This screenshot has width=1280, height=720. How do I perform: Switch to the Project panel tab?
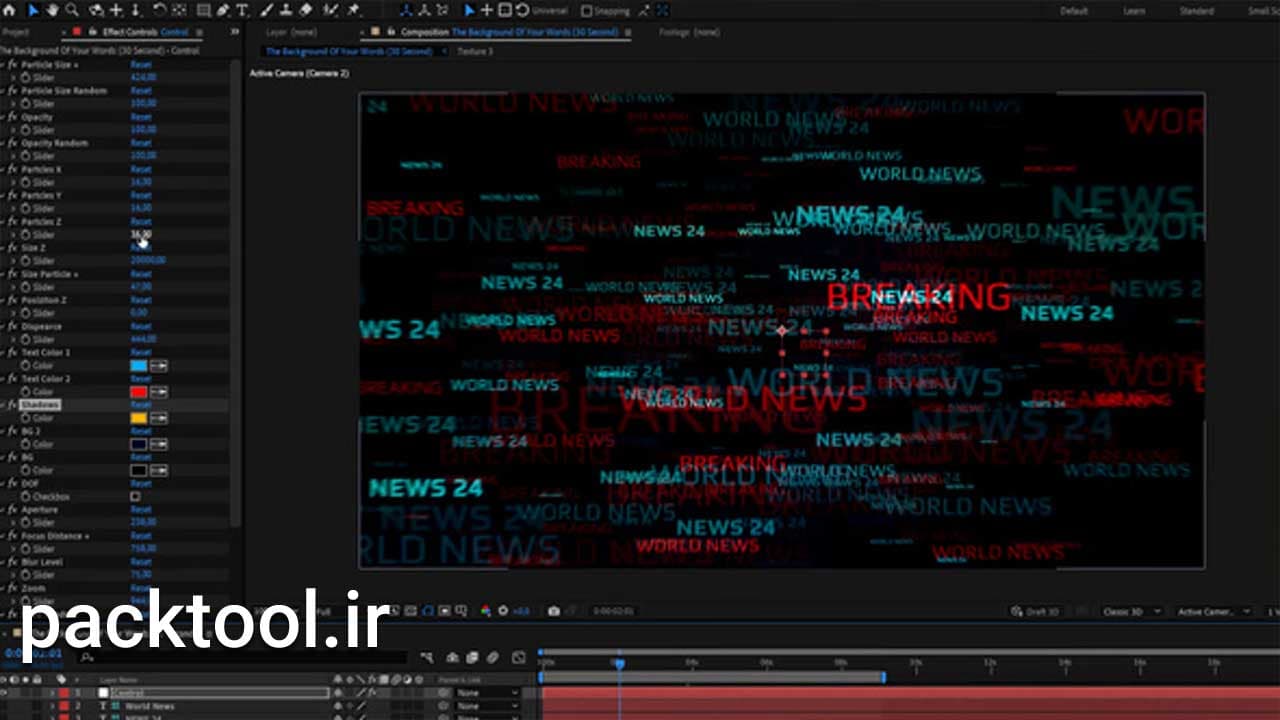(x=16, y=32)
